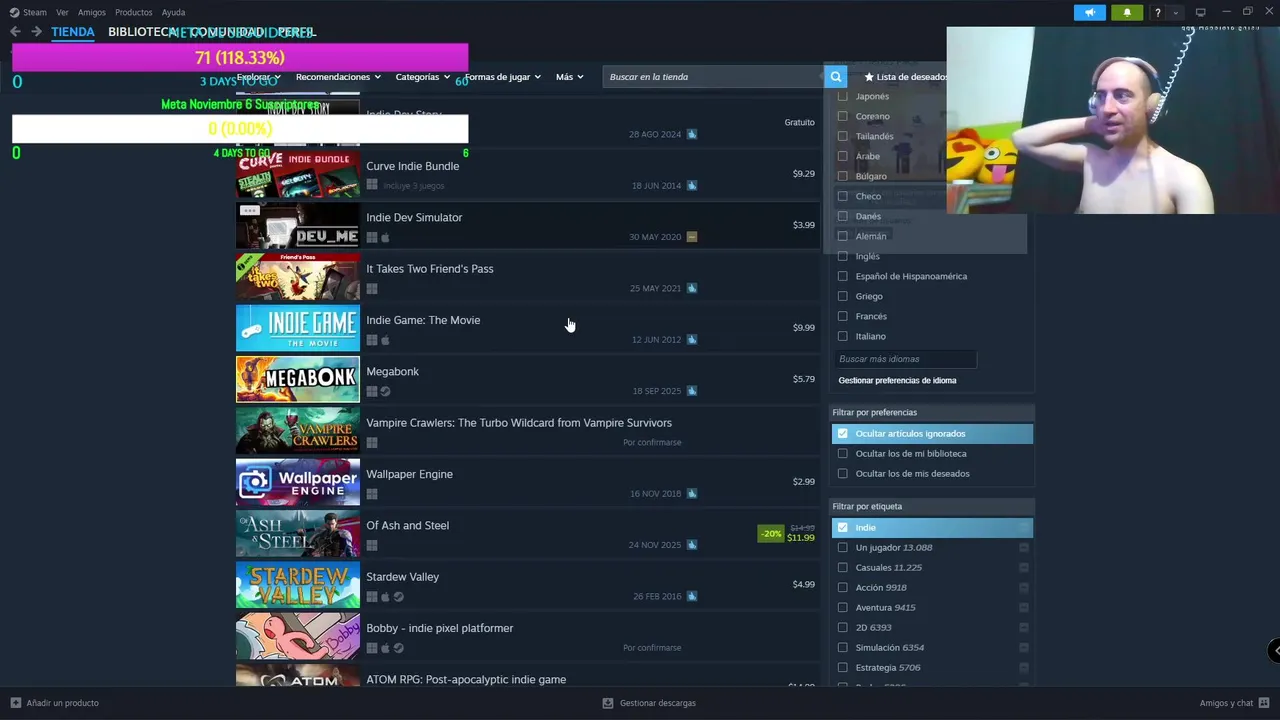Screen dimensions: 1280x720
Task: Click the -20% discount badge on Of Ash and Steel
Action: (770, 533)
